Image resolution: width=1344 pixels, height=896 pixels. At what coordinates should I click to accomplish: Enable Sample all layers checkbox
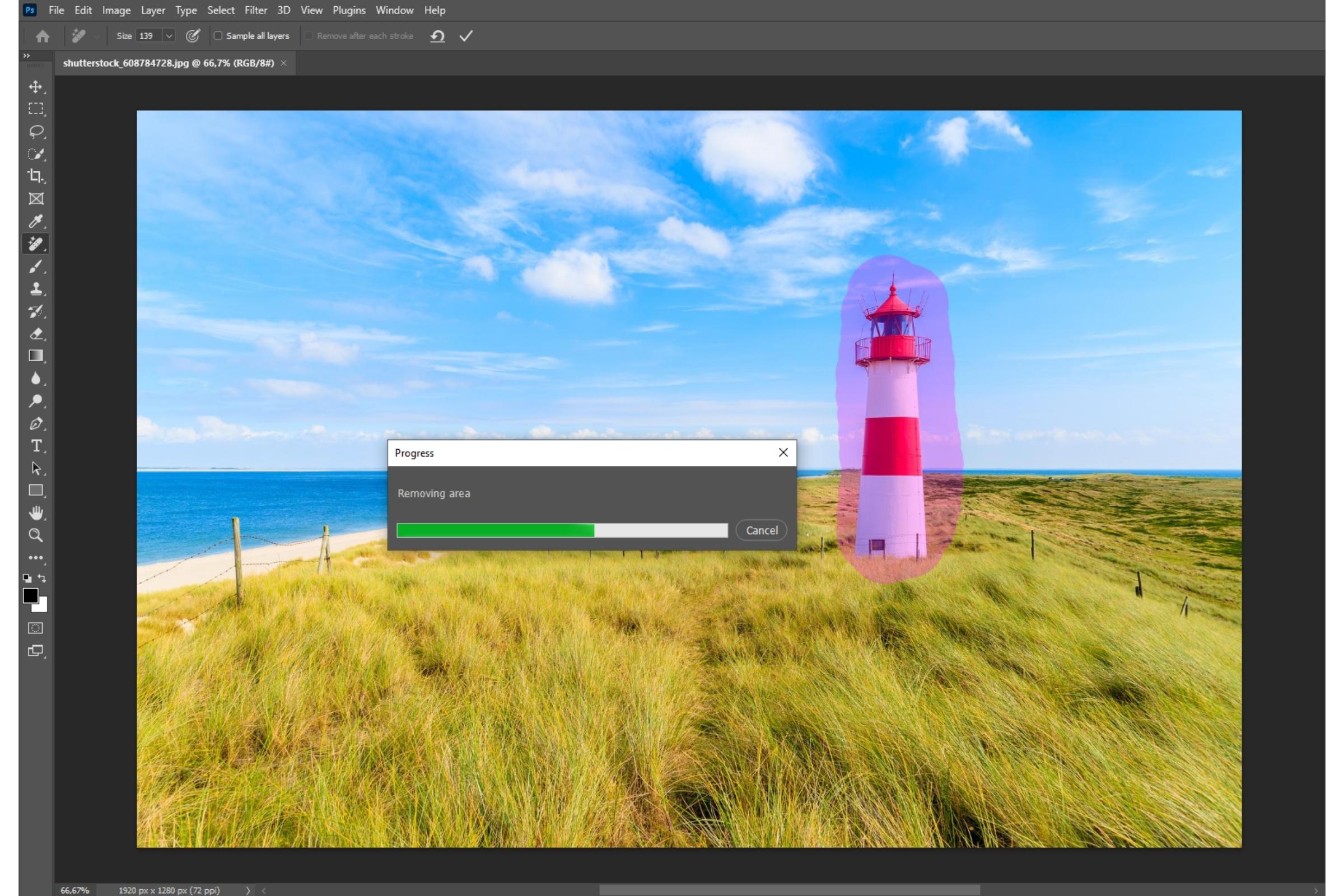click(218, 36)
